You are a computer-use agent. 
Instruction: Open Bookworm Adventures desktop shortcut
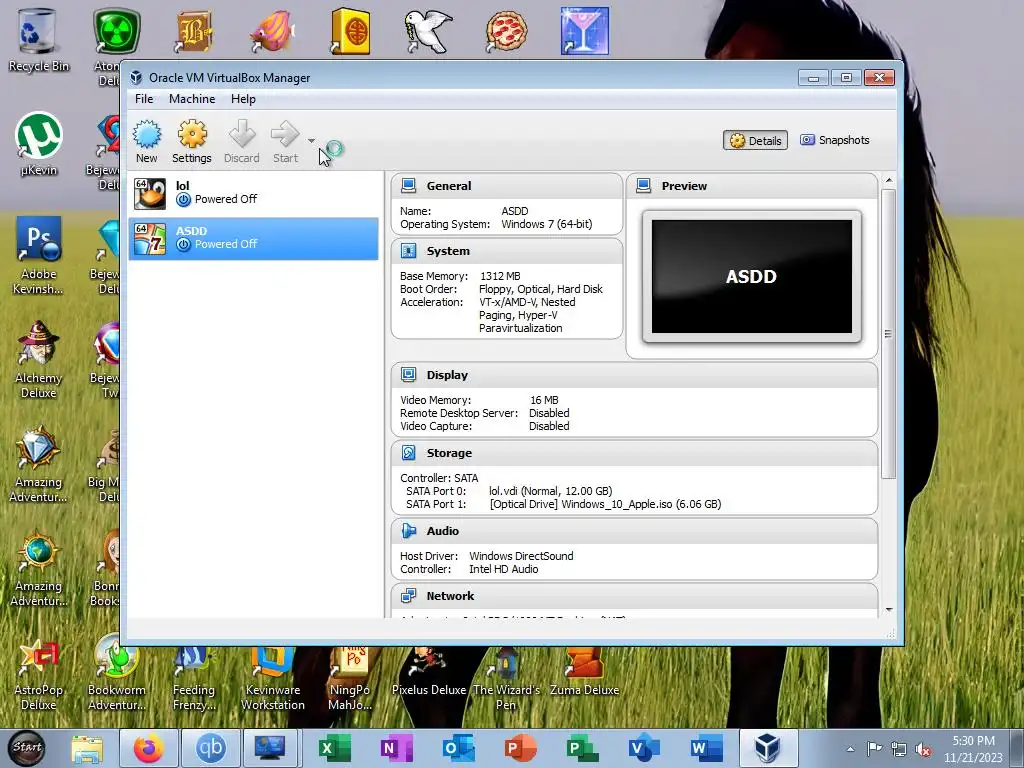(x=116, y=673)
